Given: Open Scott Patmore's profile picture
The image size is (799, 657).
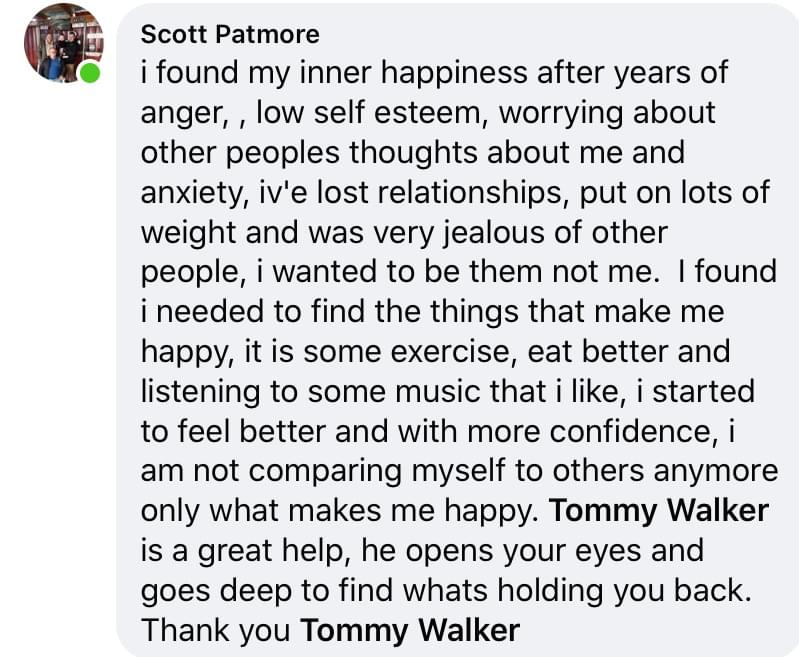Looking at the screenshot, I should [63, 43].
